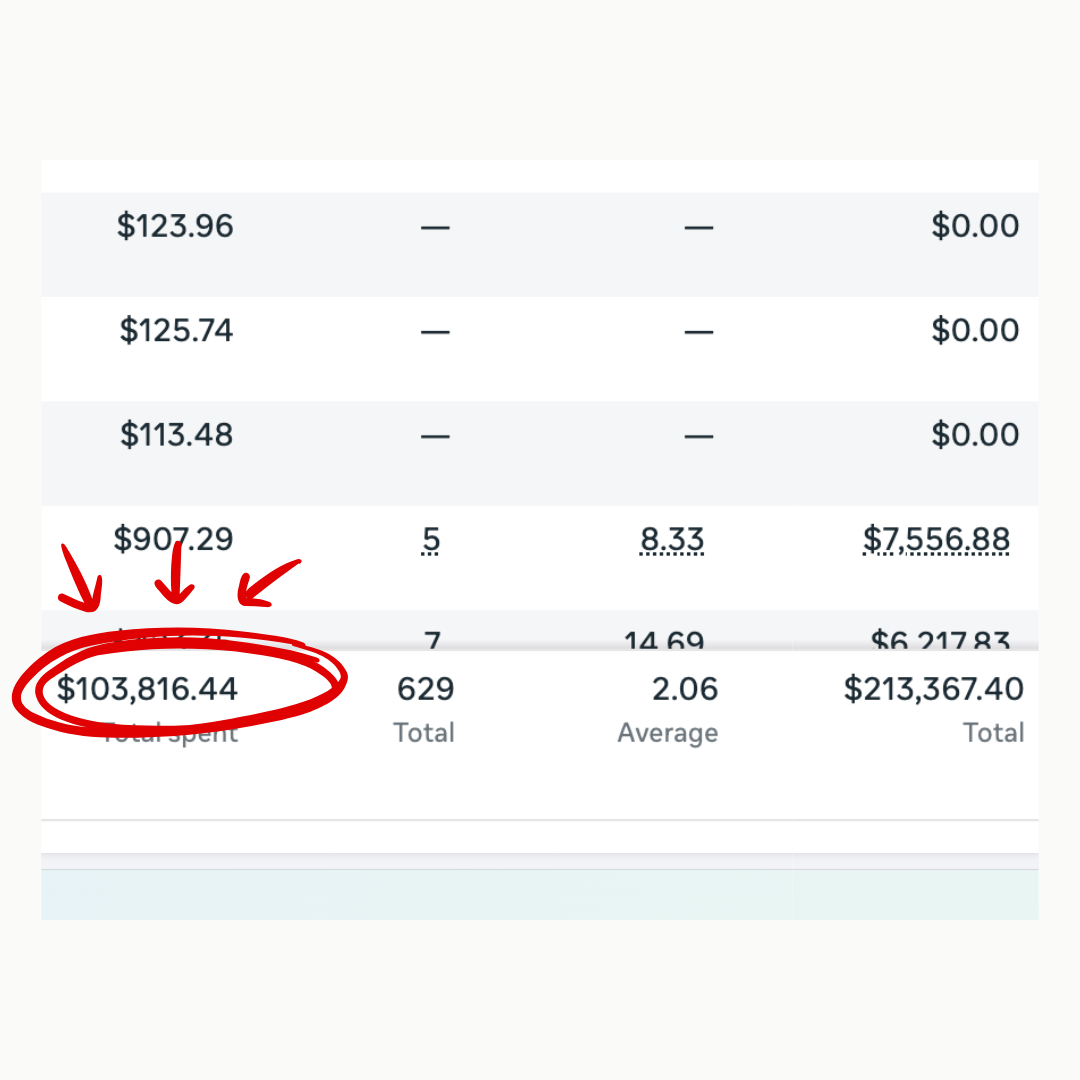Click the 2.06 Average summary value
The image size is (1080, 1080).
pyautogui.click(x=684, y=689)
